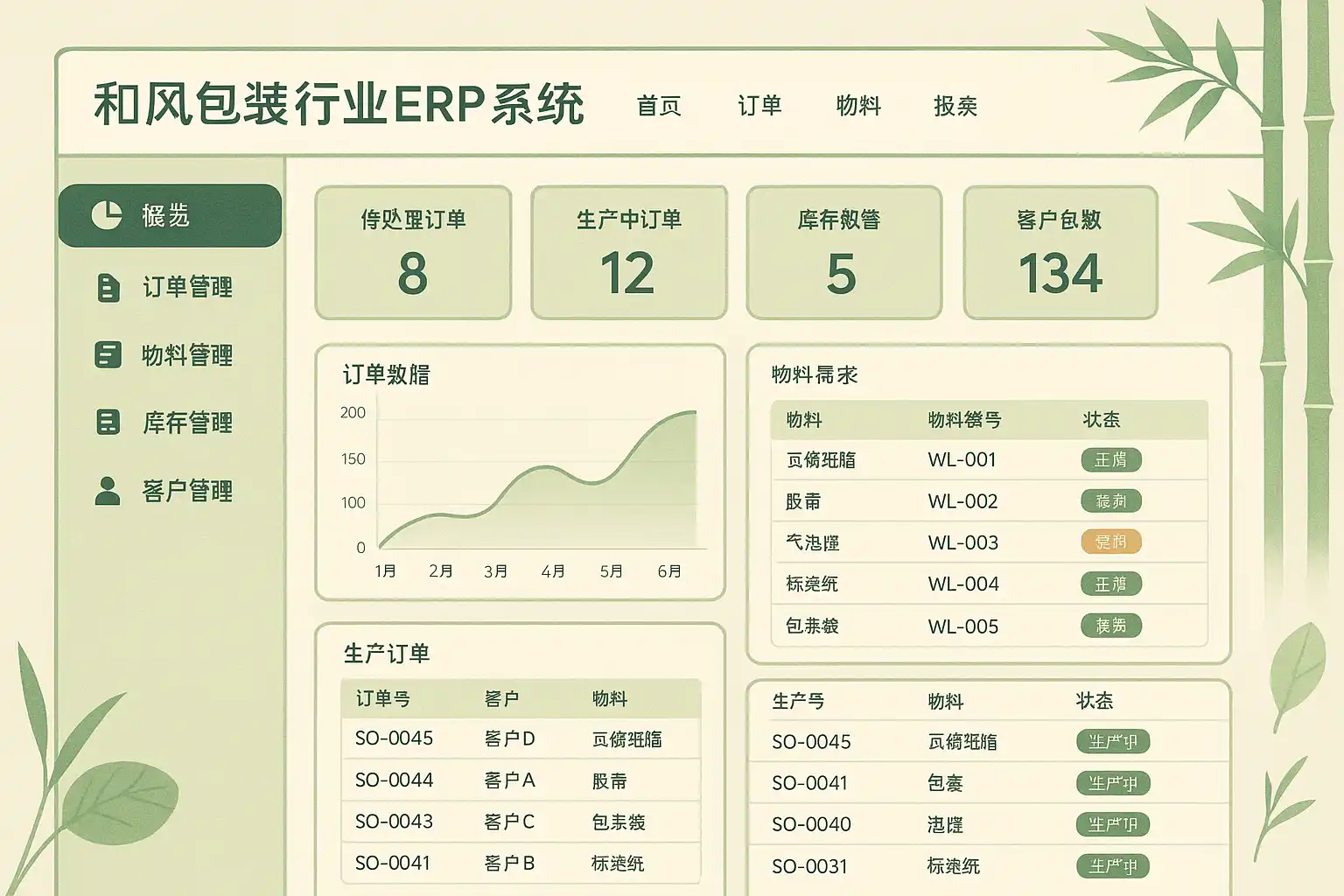Select the 2月 label on the order chart
The width and height of the screenshot is (1344, 896).
(x=441, y=571)
